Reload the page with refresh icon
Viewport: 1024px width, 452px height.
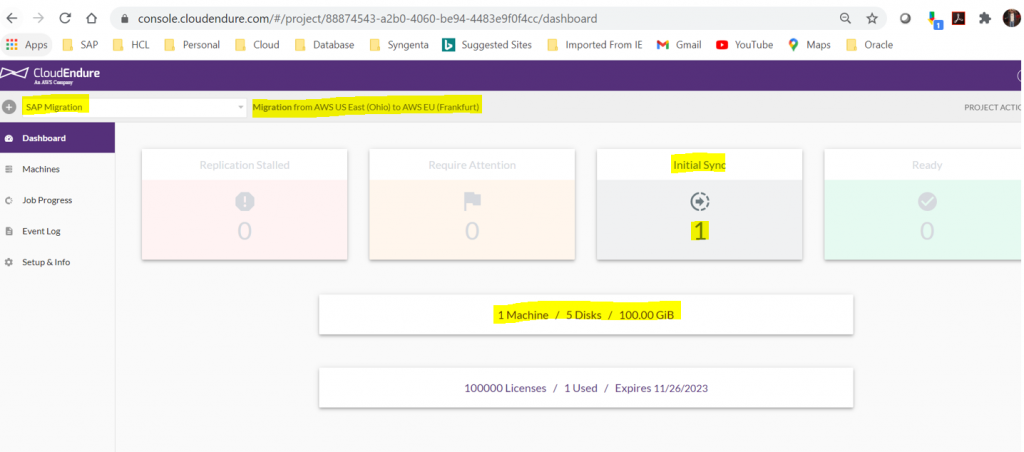[65, 18]
